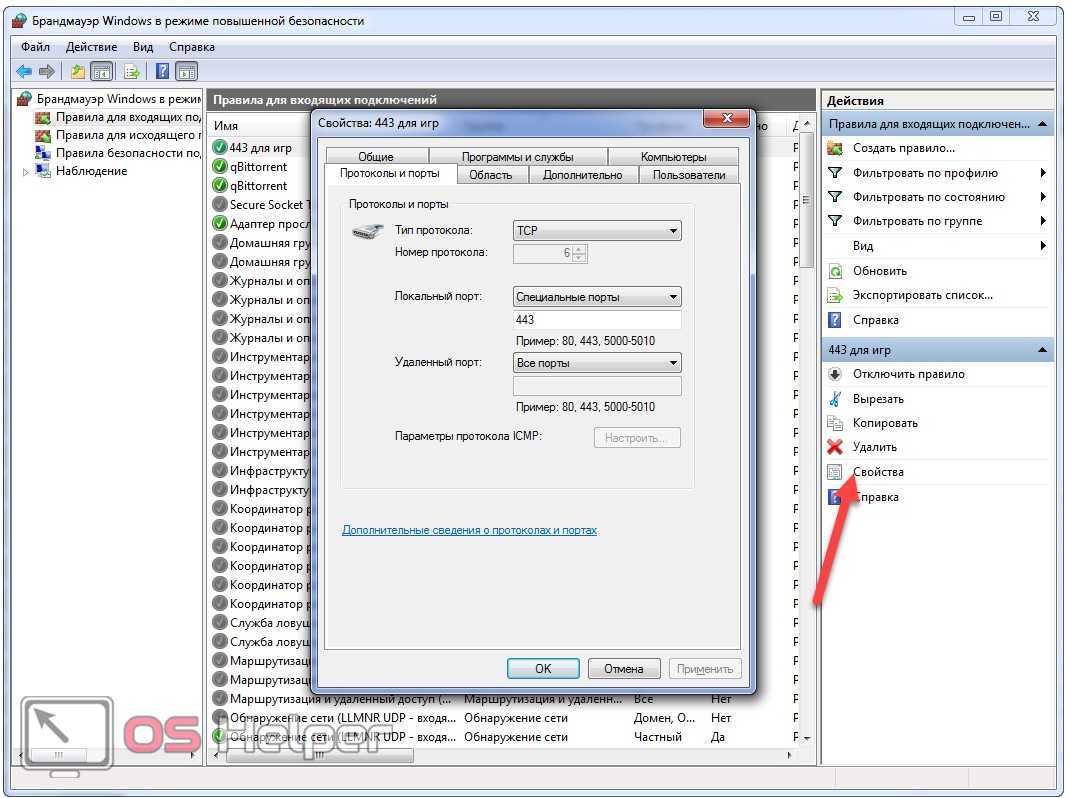Select Правила безопасности подключения tree node

[x=127, y=153]
